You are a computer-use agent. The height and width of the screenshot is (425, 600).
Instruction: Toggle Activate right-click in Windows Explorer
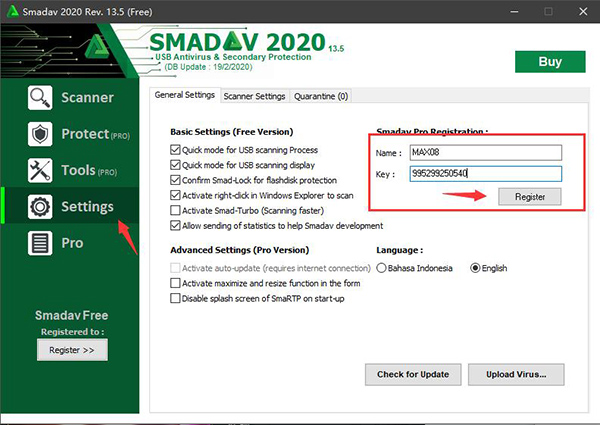(x=175, y=195)
